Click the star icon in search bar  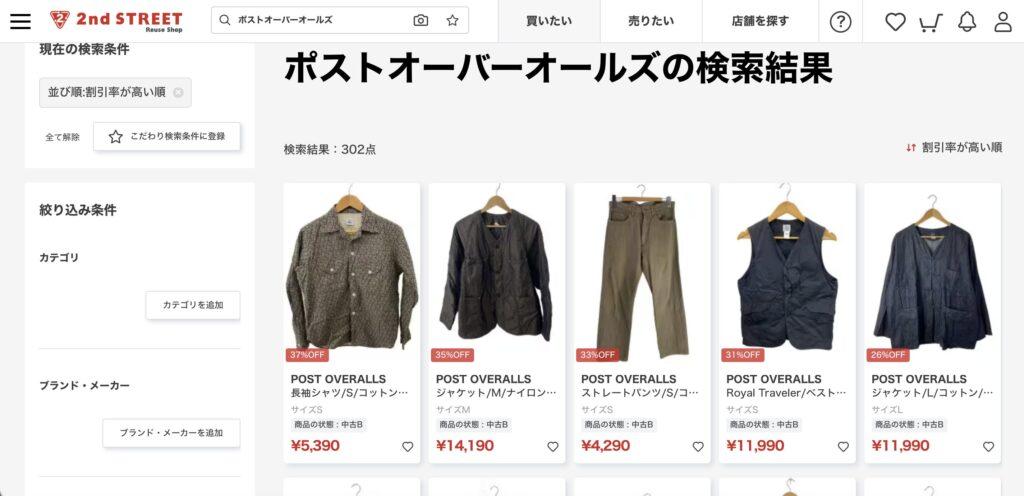453,20
